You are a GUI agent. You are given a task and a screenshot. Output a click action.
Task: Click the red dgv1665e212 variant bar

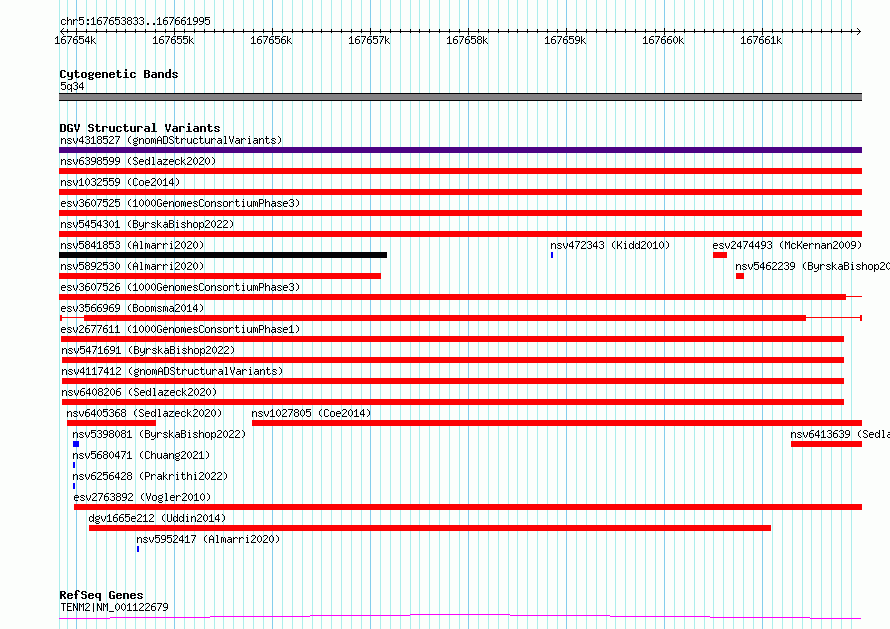point(430,528)
